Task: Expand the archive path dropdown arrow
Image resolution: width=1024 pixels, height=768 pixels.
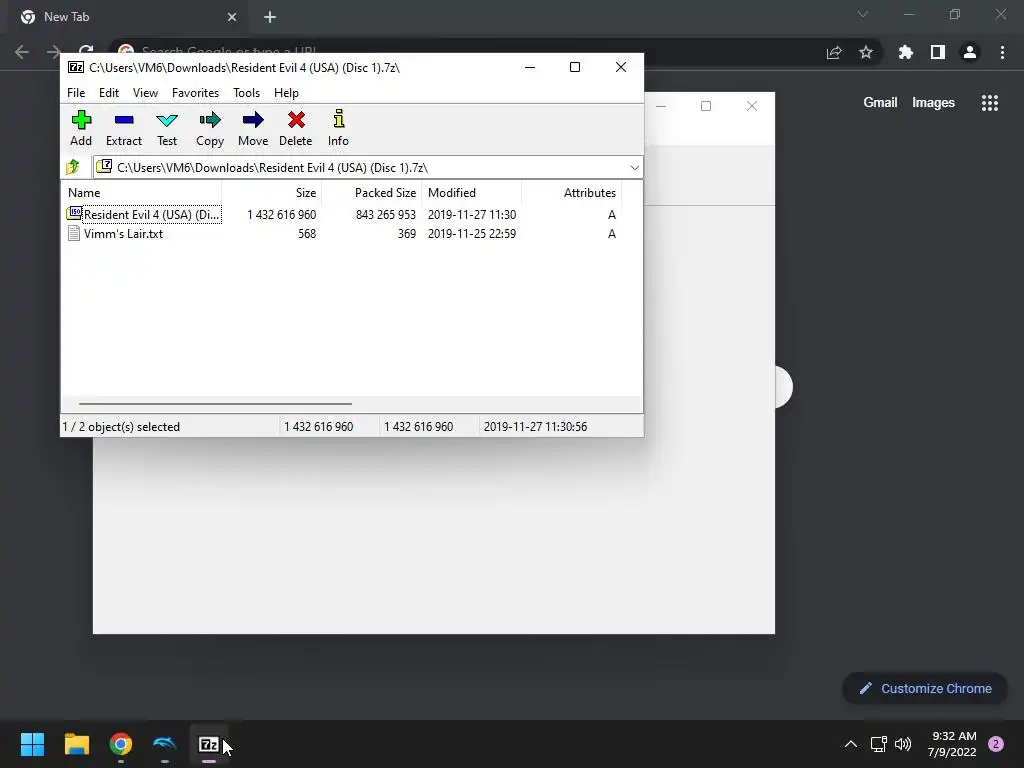Action: [x=634, y=168]
